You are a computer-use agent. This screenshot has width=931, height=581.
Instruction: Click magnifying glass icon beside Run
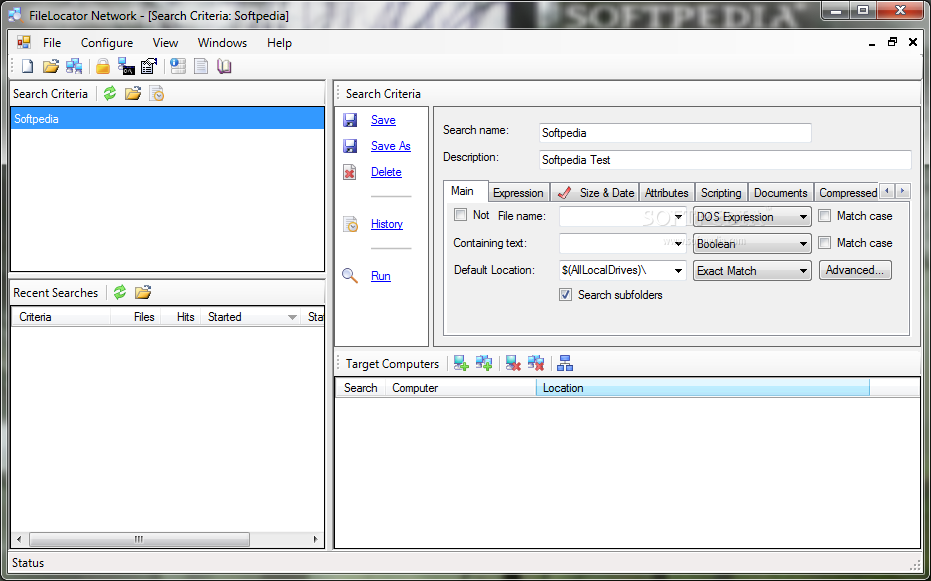pos(350,276)
